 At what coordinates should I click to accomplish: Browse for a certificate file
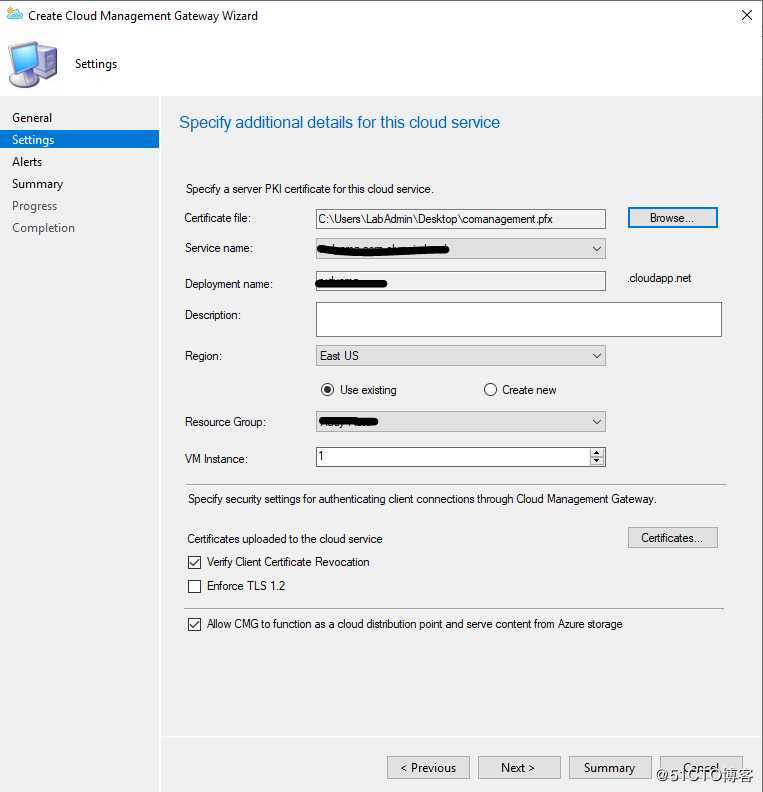point(672,218)
